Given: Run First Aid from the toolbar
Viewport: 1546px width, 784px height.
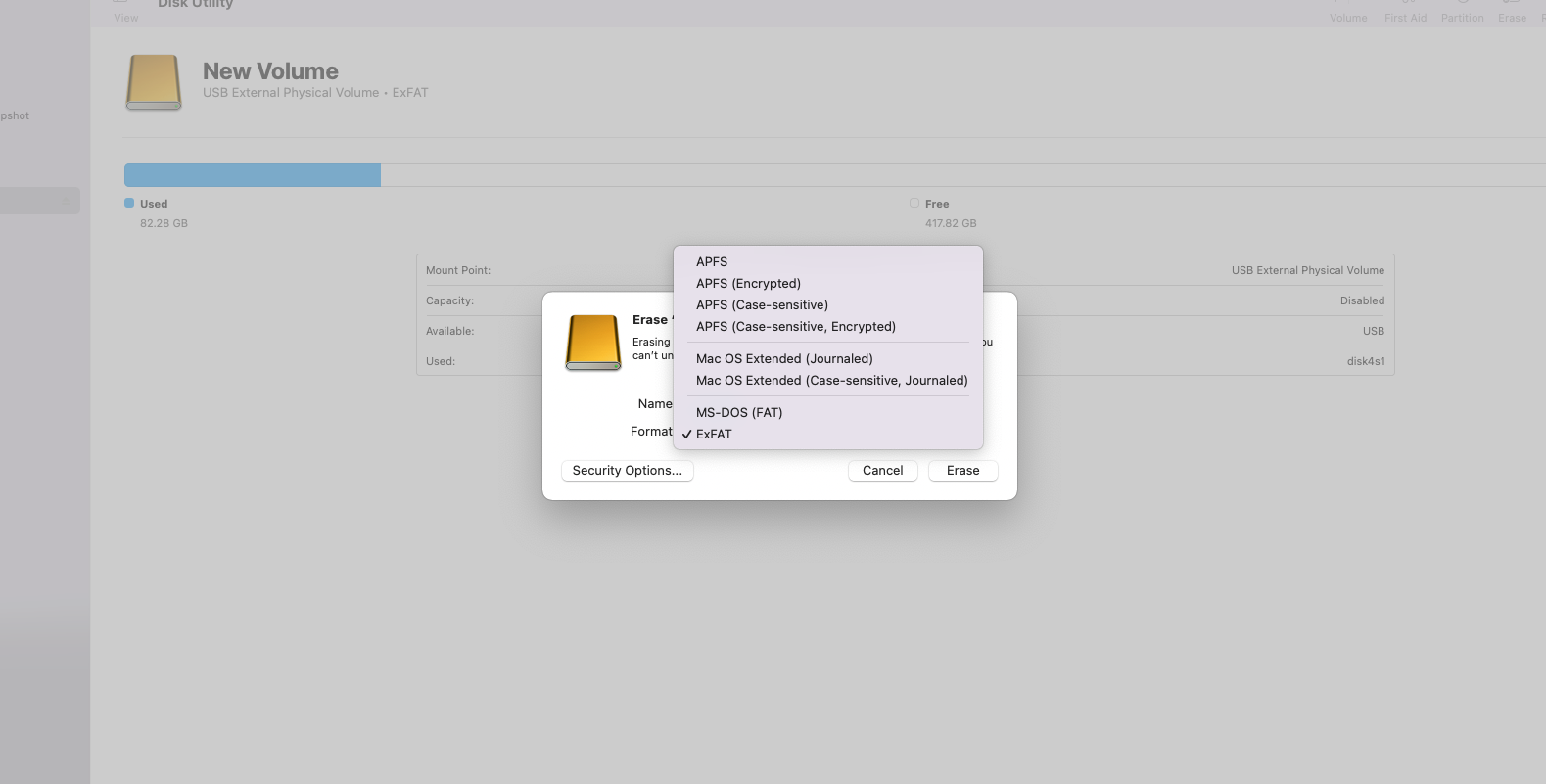Looking at the screenshot, I should 1406,13.
